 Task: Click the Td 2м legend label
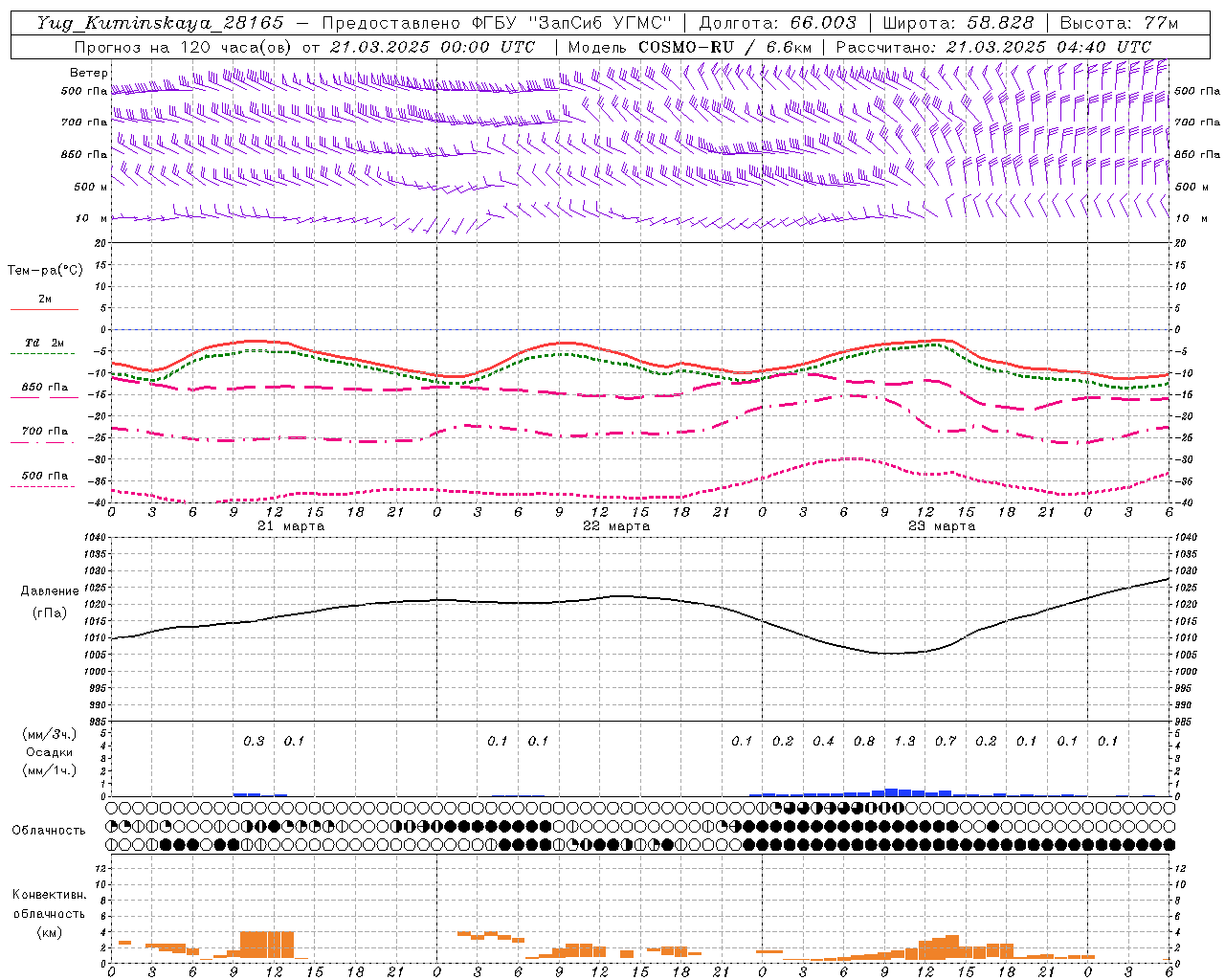(45, 343)
